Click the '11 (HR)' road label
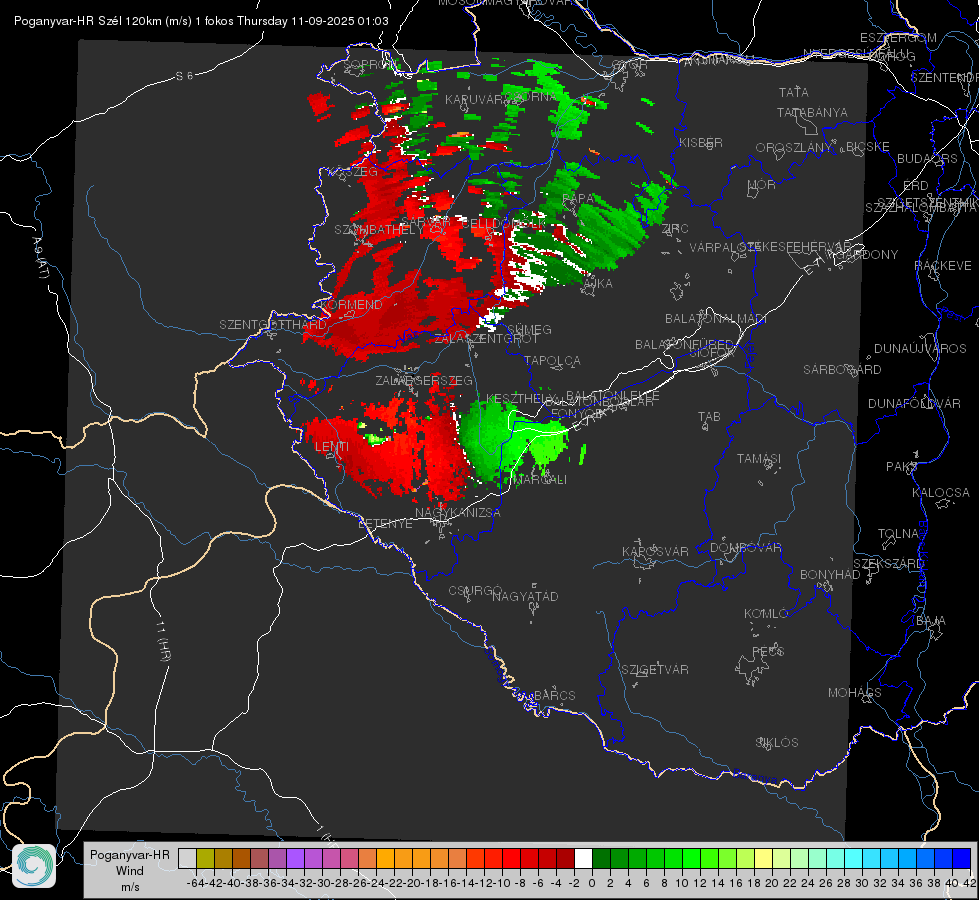 pyautogui.click(x=164, y=640)
